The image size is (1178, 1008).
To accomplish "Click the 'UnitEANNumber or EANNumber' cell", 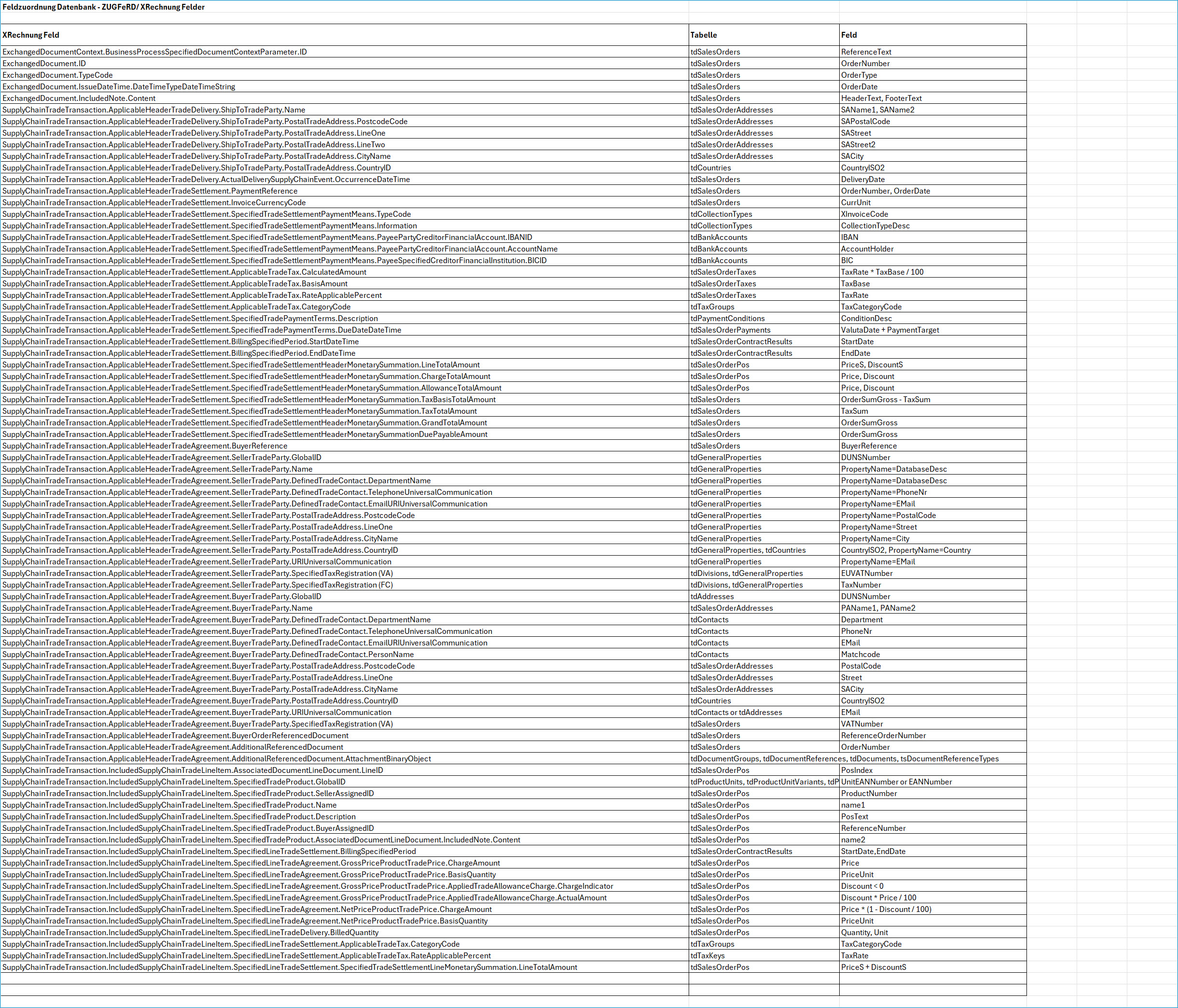I will pos(932,782).
